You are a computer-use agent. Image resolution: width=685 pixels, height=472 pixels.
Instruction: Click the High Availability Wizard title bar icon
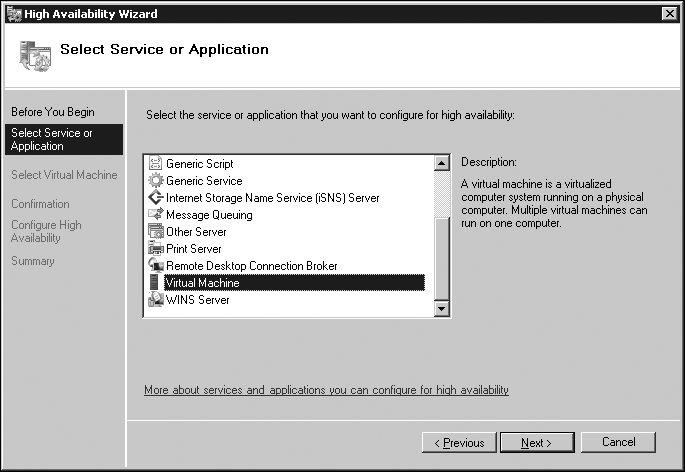tap(14, 14)
